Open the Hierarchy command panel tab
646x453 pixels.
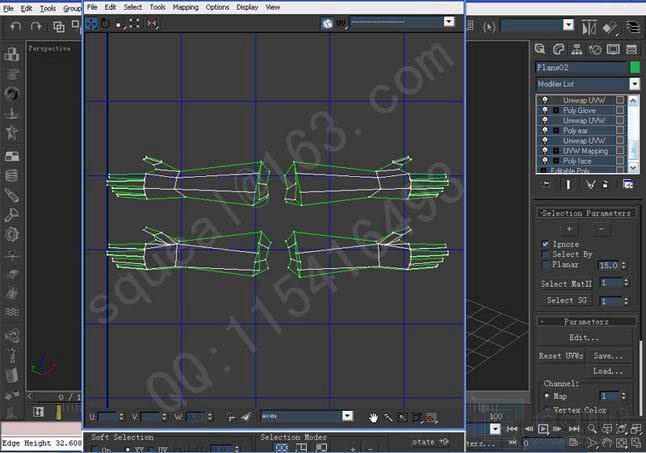(576, 49)
